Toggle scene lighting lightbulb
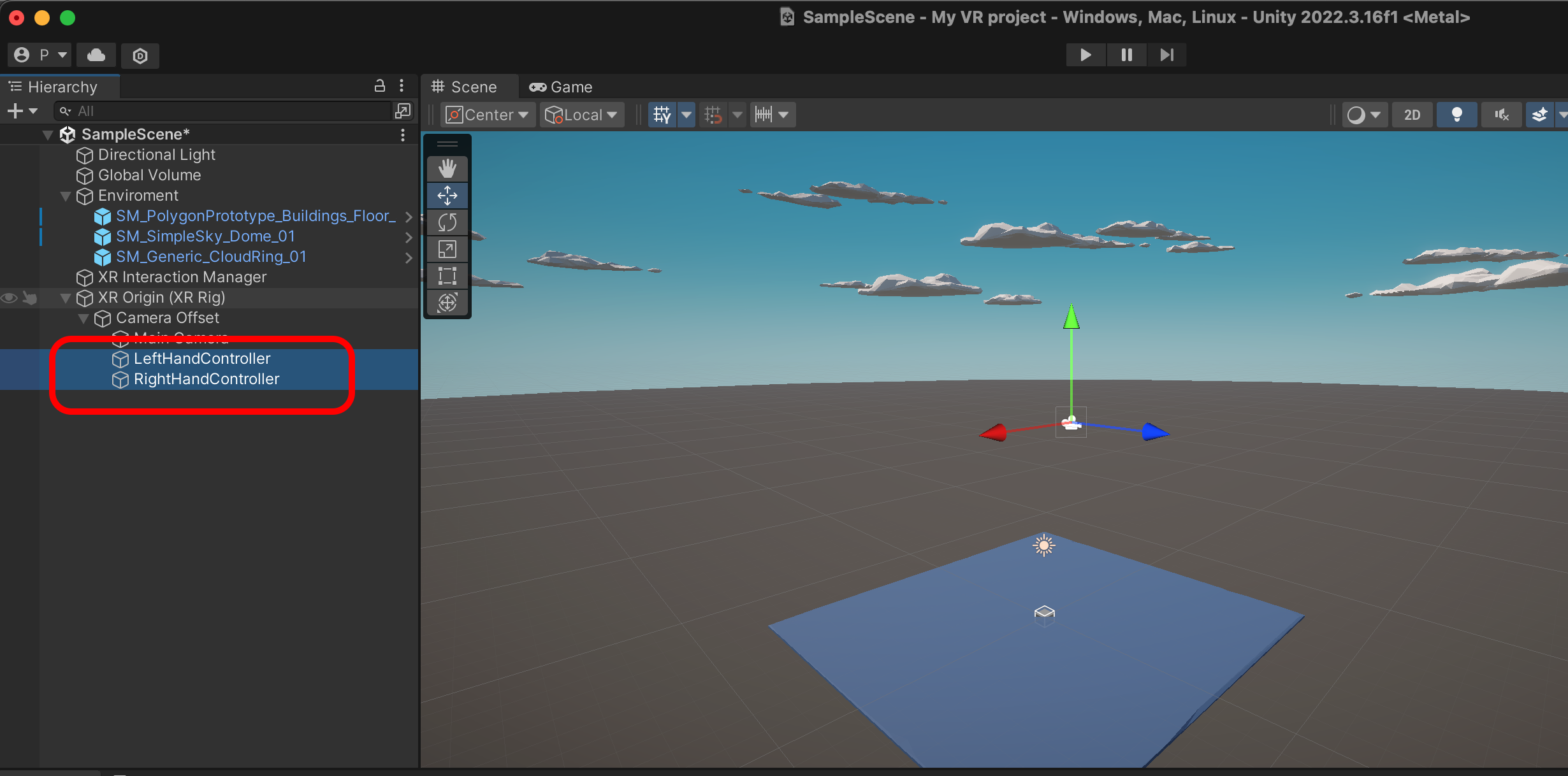The image size is (1568, 776). 1456,115
